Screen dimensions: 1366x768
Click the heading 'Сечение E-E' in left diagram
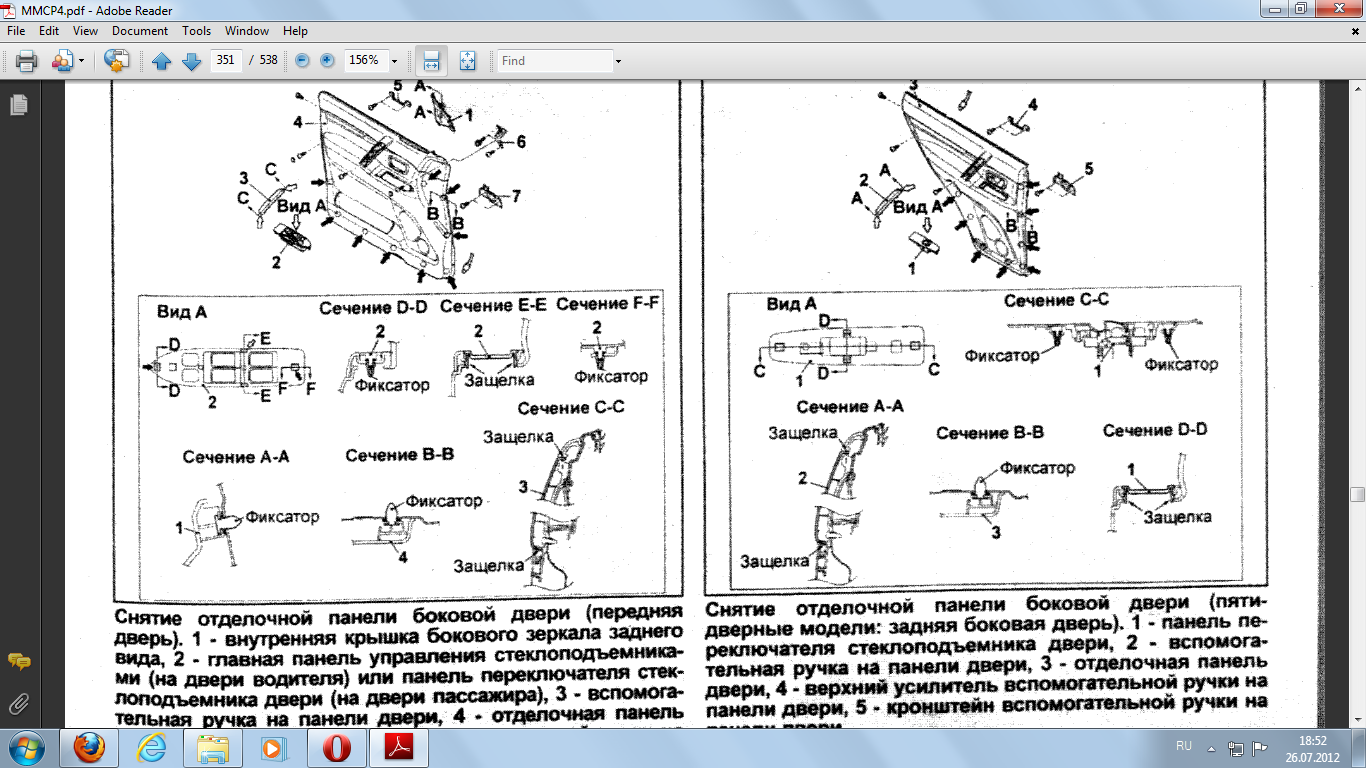point(493,305)
